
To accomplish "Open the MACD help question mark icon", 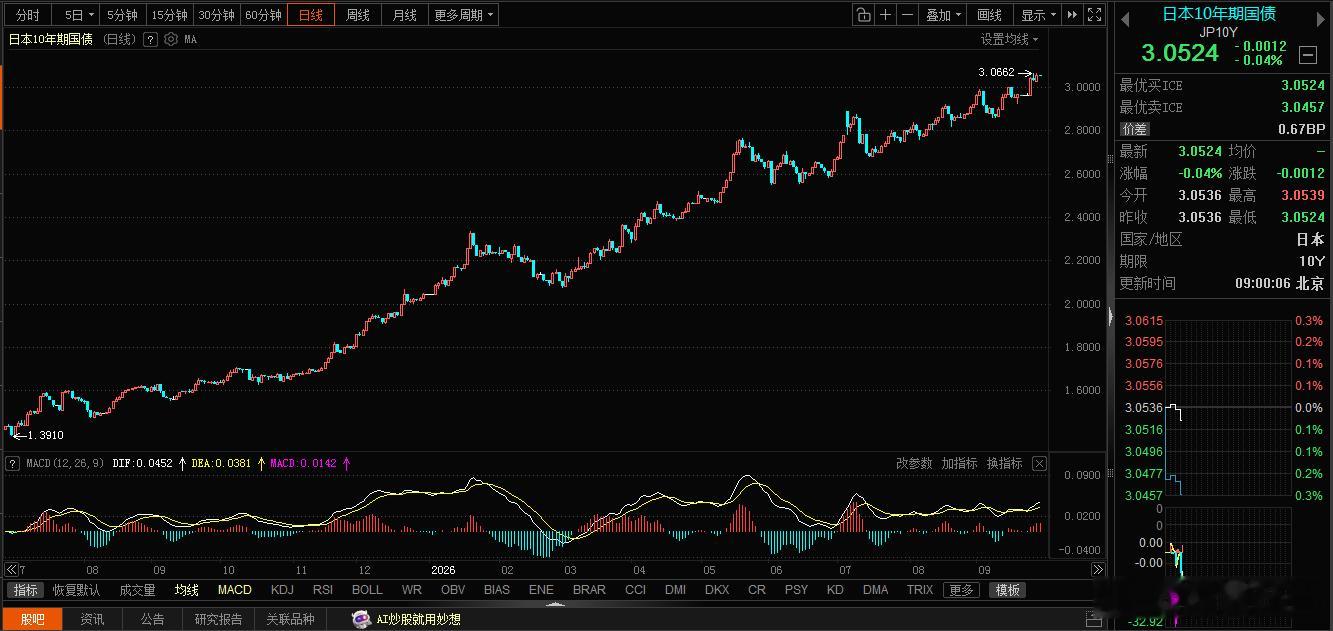I will [x=13, y=463].
